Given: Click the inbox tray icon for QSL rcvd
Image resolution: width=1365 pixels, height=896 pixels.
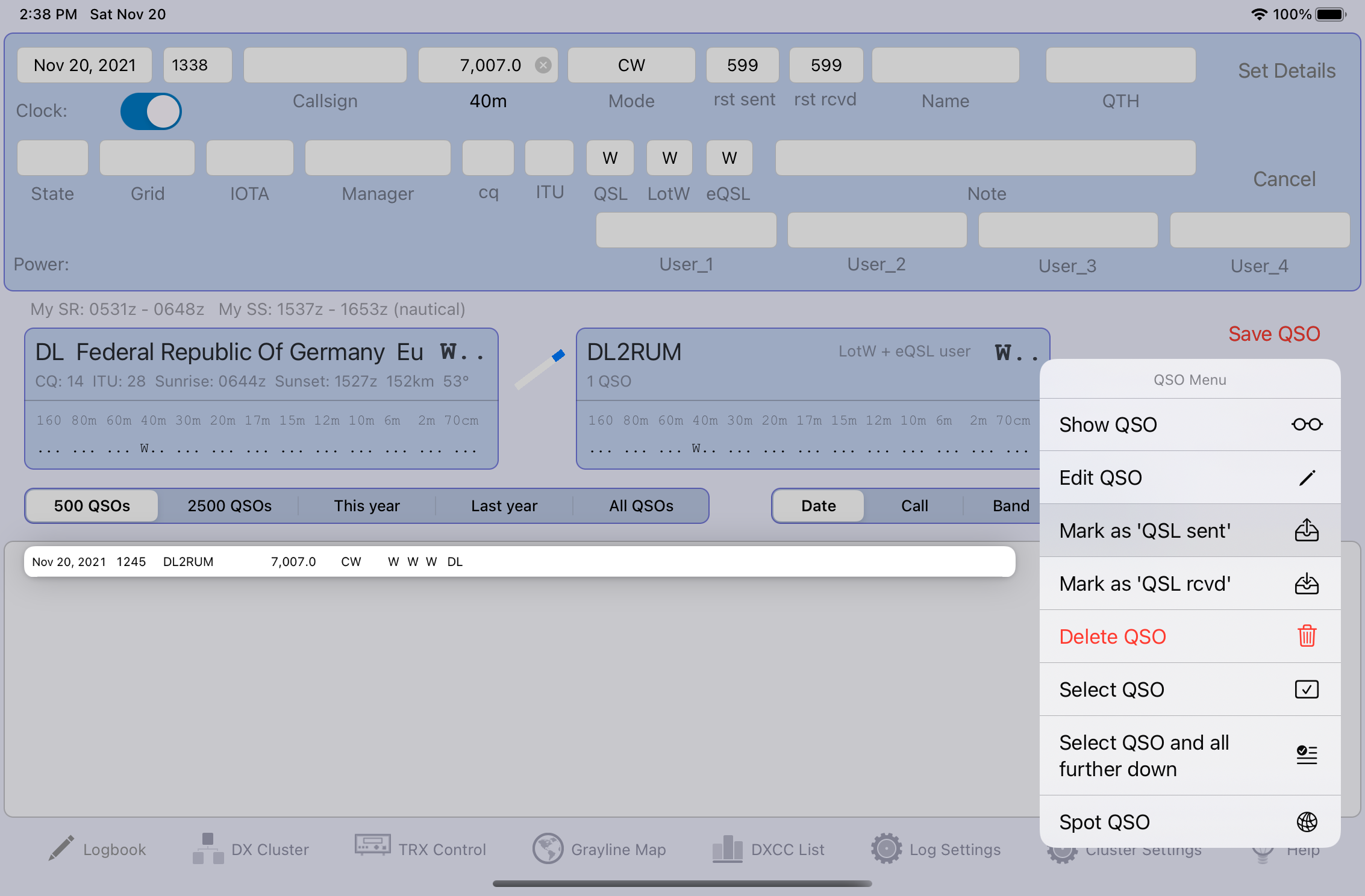Looking at the screenshot, I should [1307, 583].
